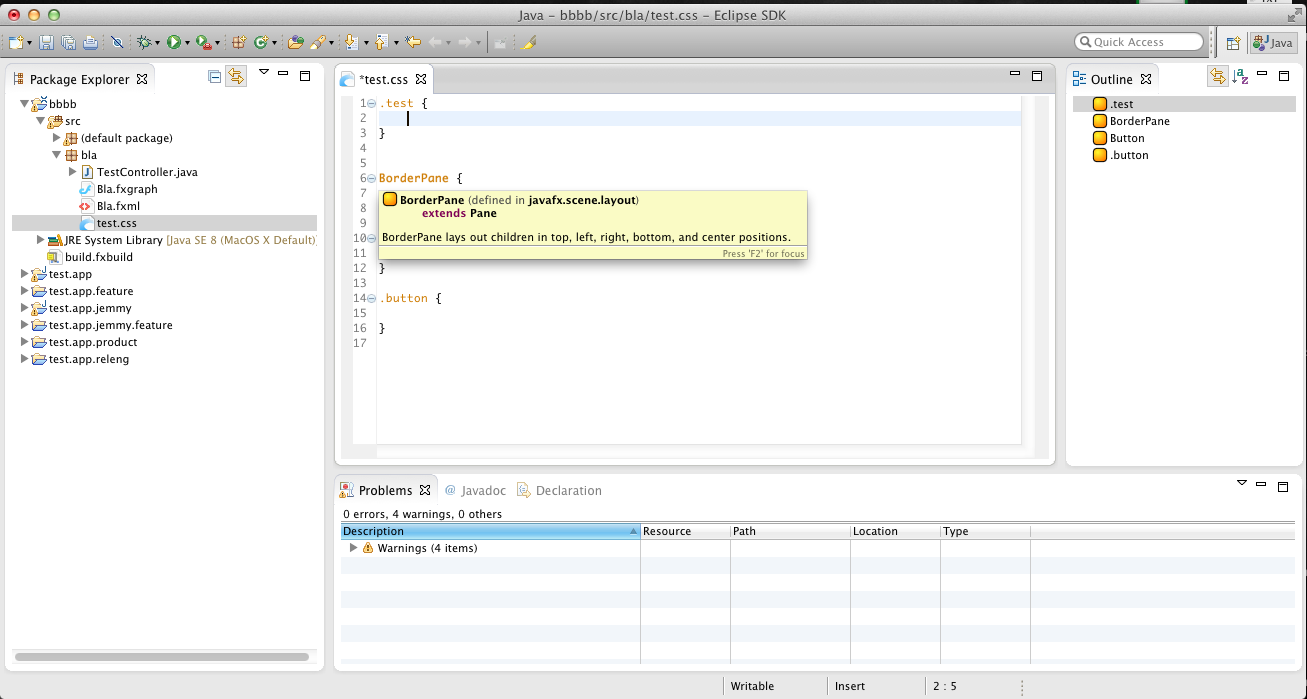Expand the test.app project node
The height and width of the screenshot is (699, 1307).
pyautogui.click(x=24, y=274)
